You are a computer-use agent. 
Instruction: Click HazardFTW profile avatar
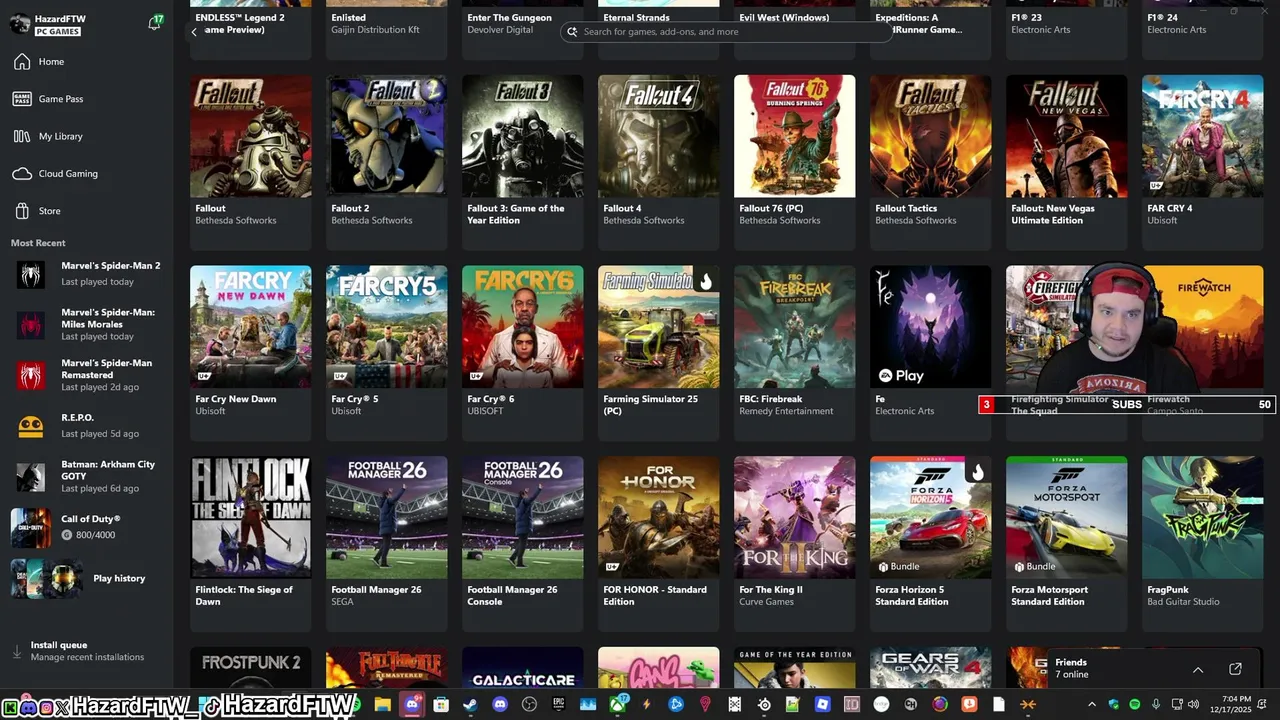coord(20,24)
